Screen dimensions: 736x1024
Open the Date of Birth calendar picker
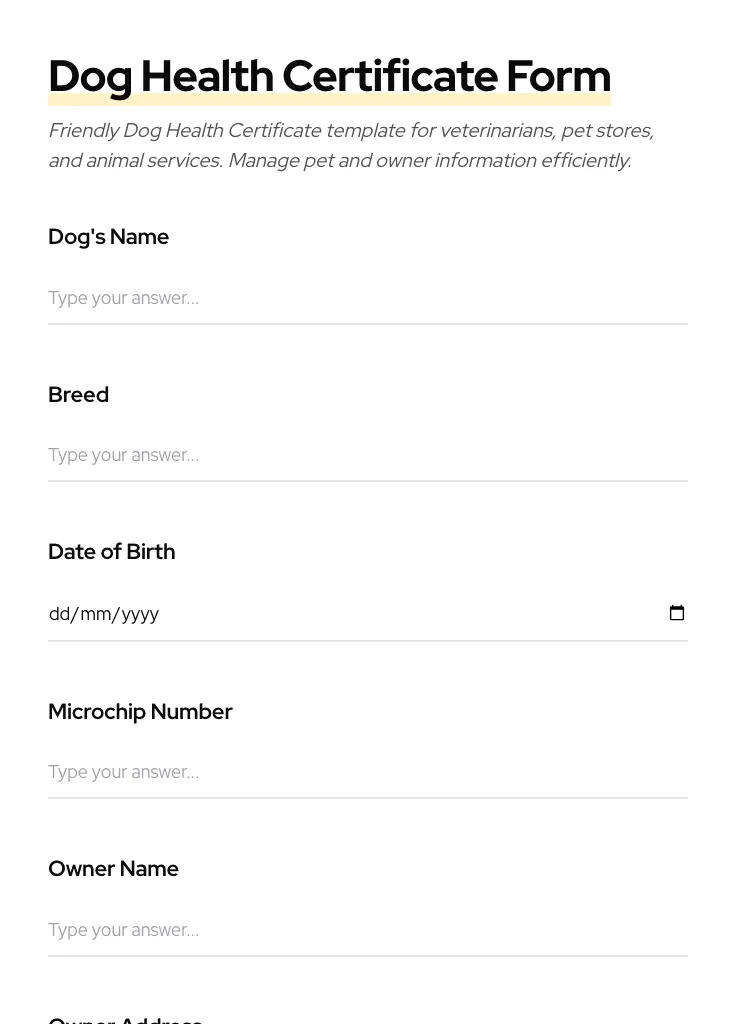(x=677, y=613)
